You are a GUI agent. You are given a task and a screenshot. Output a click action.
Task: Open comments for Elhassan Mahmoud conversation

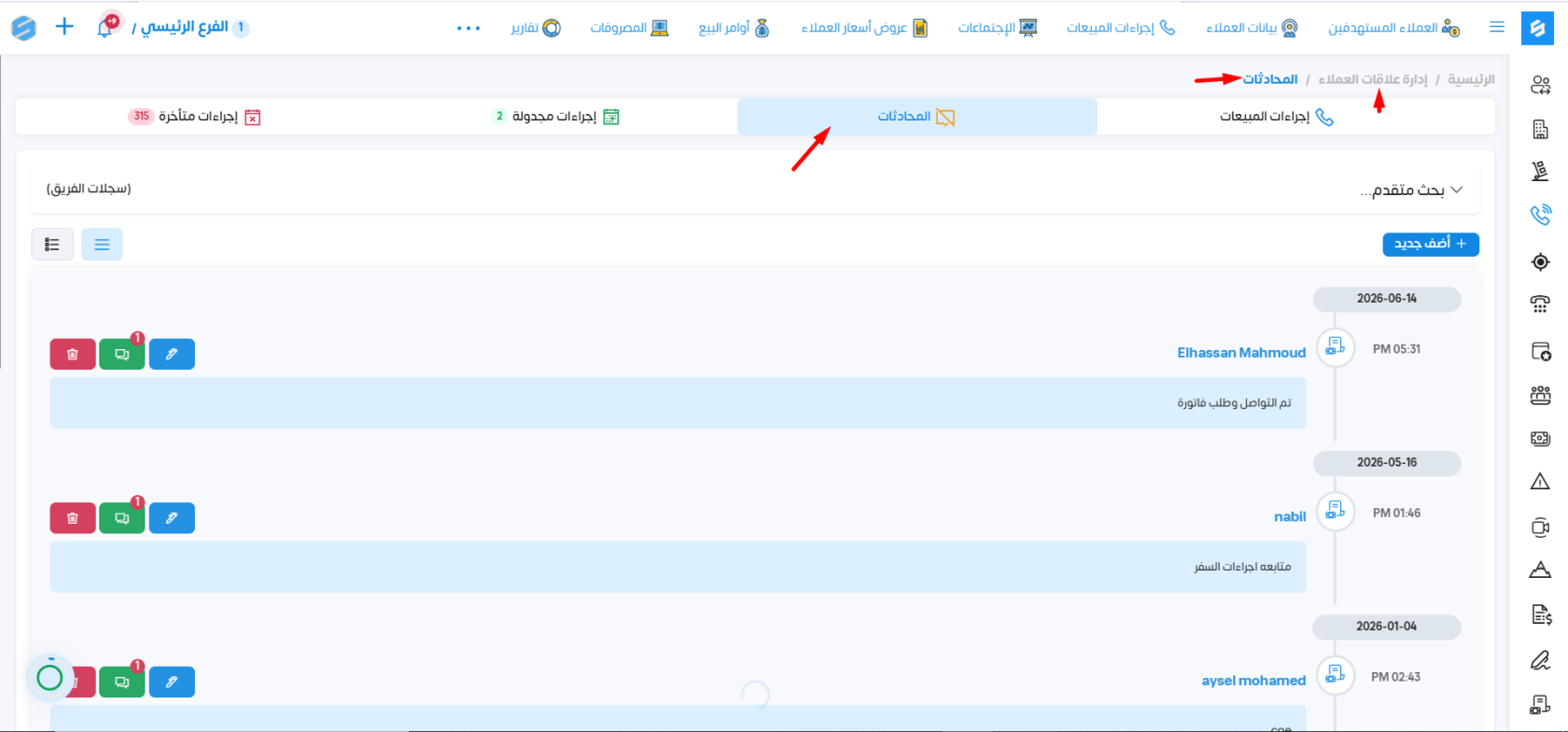tap(122, 355)
